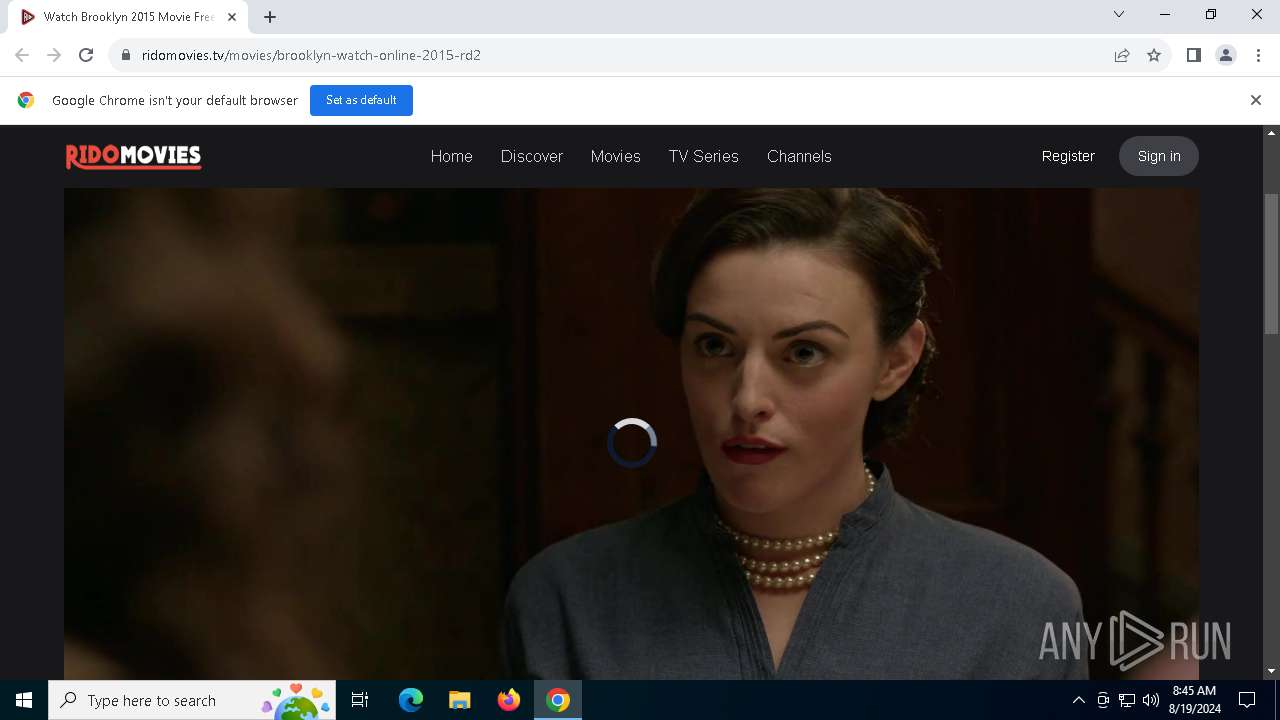The height and width of the screenshot is (720, 1280).
Task: Click the browser back arrow
Action: pyautogui.click(x=22, y=55)
